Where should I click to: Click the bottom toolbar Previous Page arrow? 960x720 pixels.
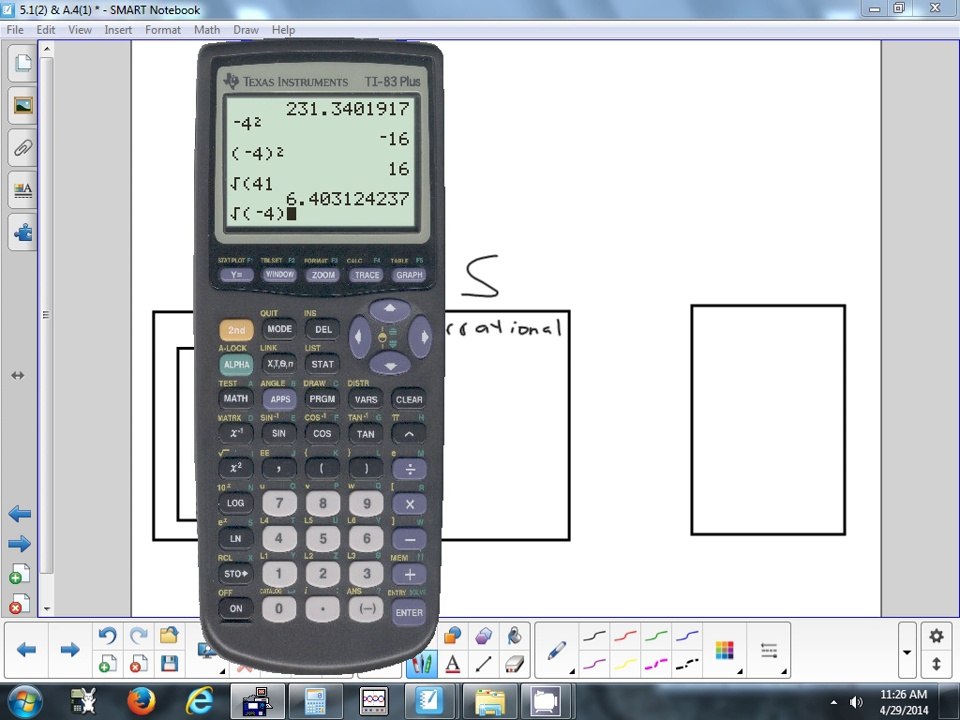tap(26, 650)
